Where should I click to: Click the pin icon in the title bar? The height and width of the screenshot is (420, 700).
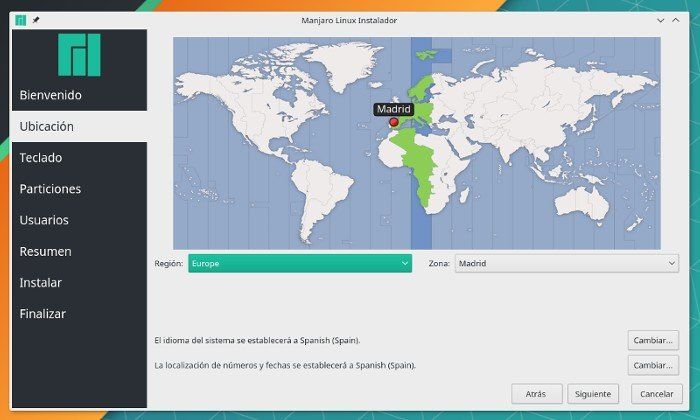click(x=36, y=20)
